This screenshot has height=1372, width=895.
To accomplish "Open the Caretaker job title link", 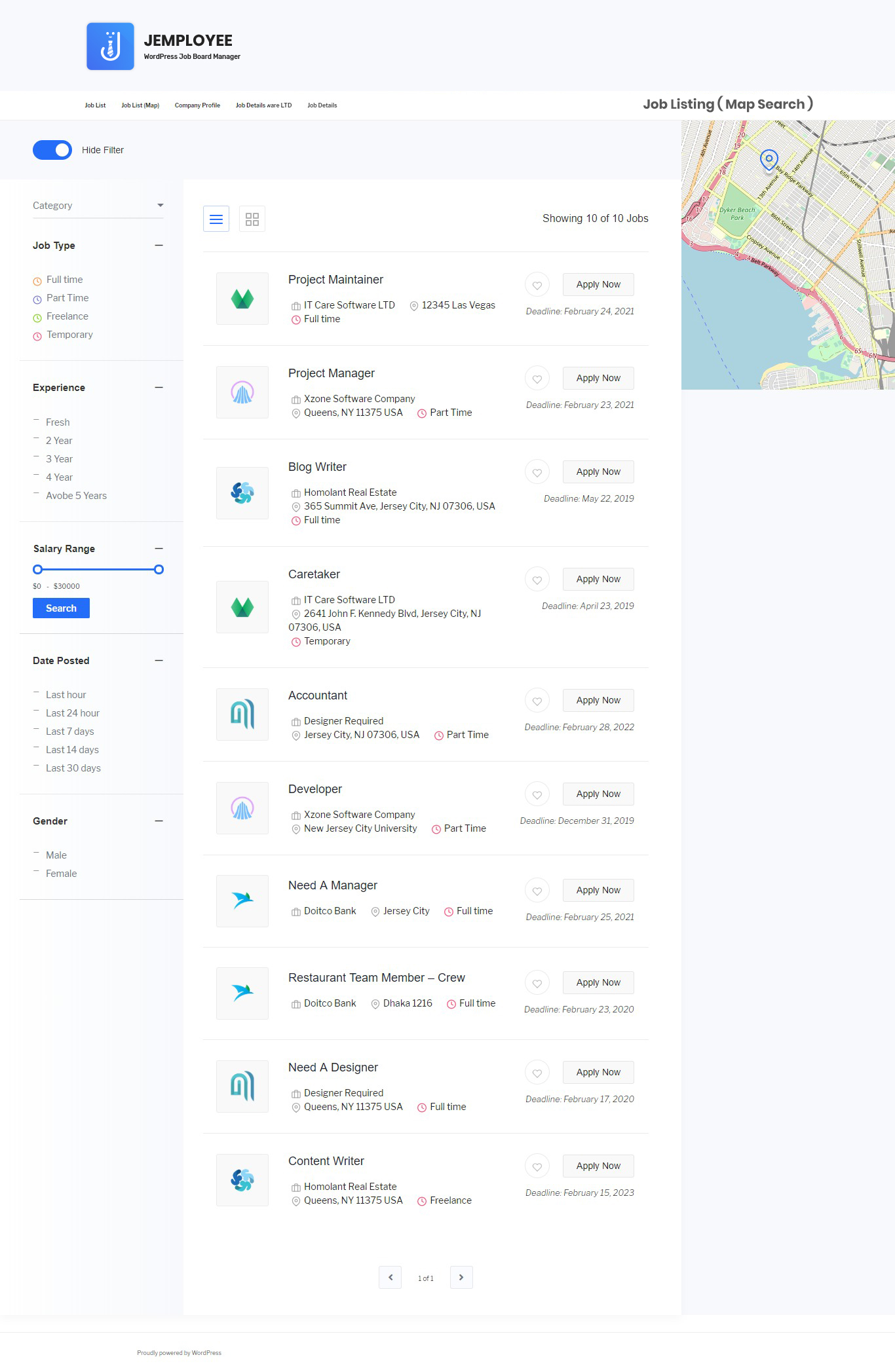I will pyautogui.click(x=314, y=574).
